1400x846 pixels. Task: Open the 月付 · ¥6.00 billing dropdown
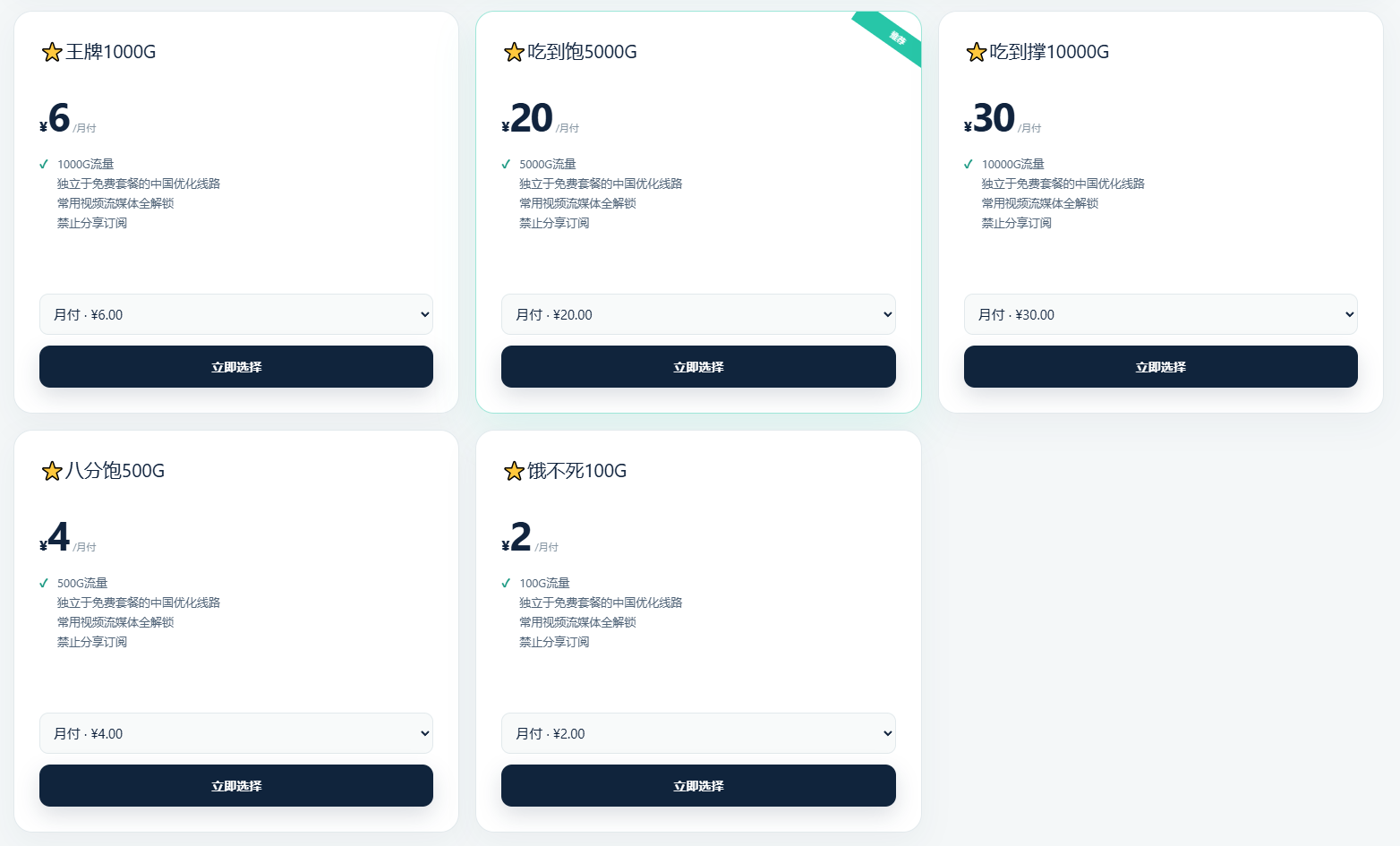(x=236, y=314)
